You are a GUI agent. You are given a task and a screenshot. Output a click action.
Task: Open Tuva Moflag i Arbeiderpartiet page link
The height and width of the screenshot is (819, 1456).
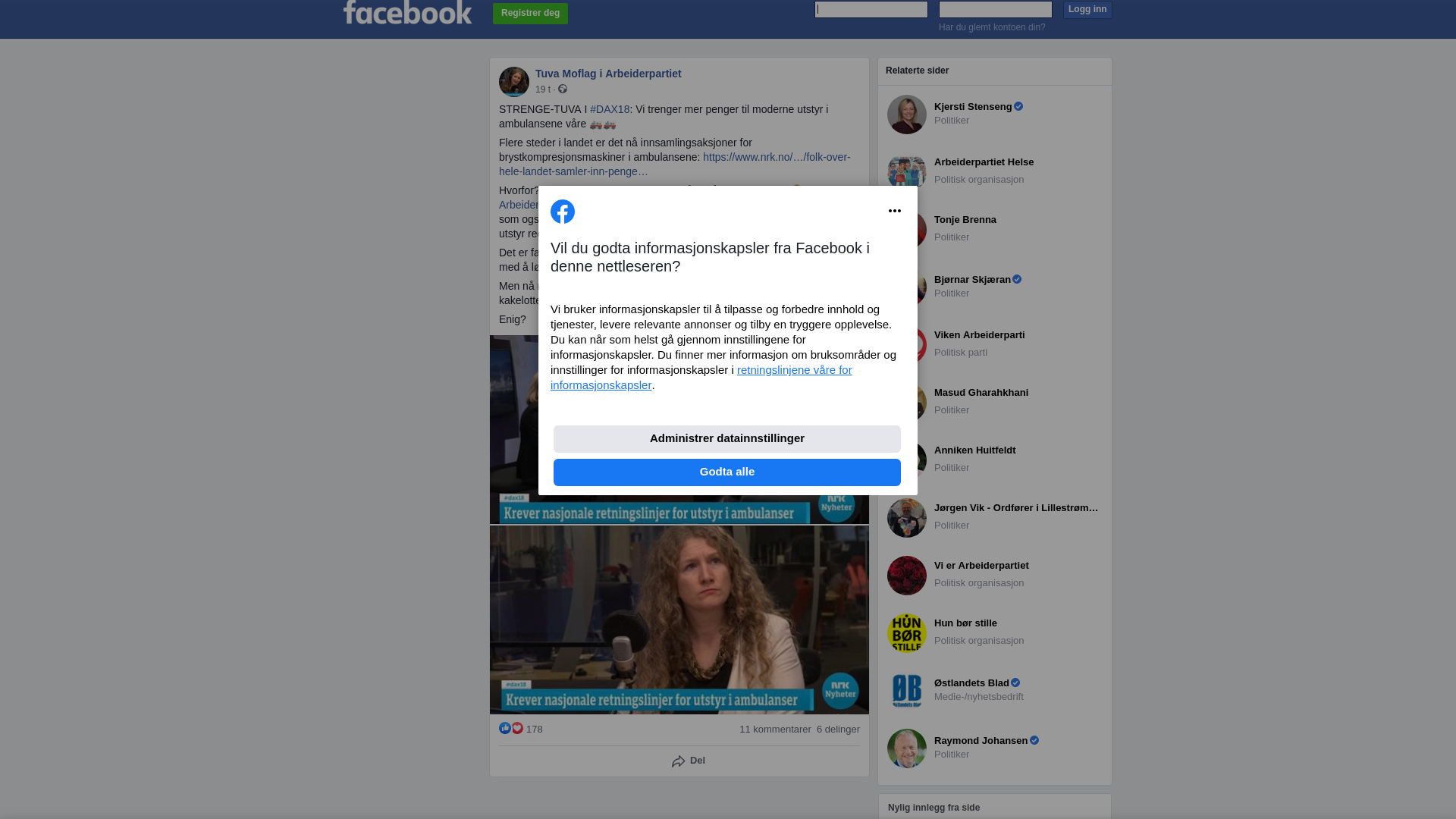click(x=608, y=74)
